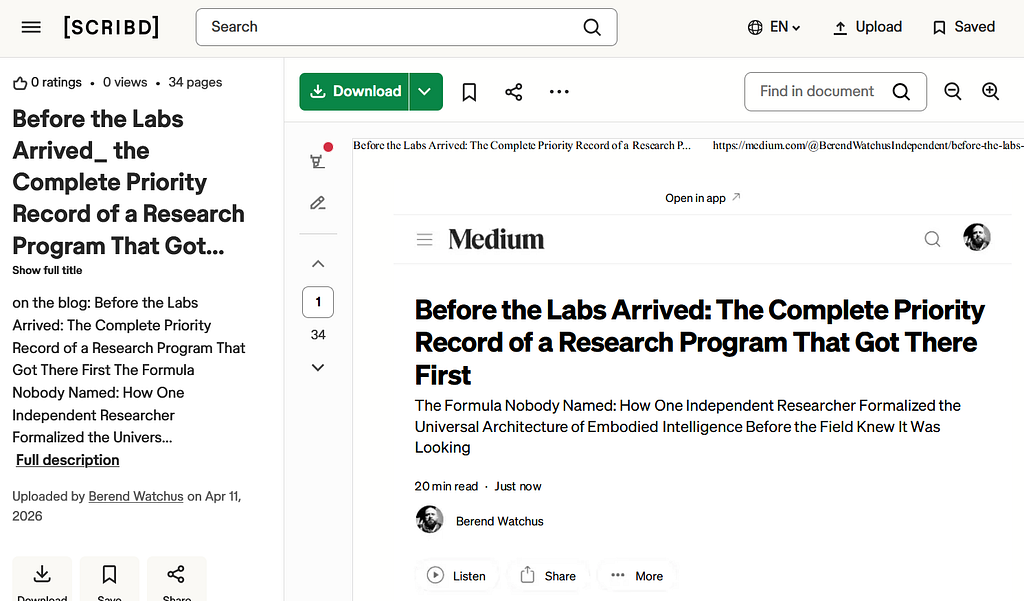The width and height of the screenshot is (1024, 601).
Task: Click the '20 min read' text
Action: (446, 486)
